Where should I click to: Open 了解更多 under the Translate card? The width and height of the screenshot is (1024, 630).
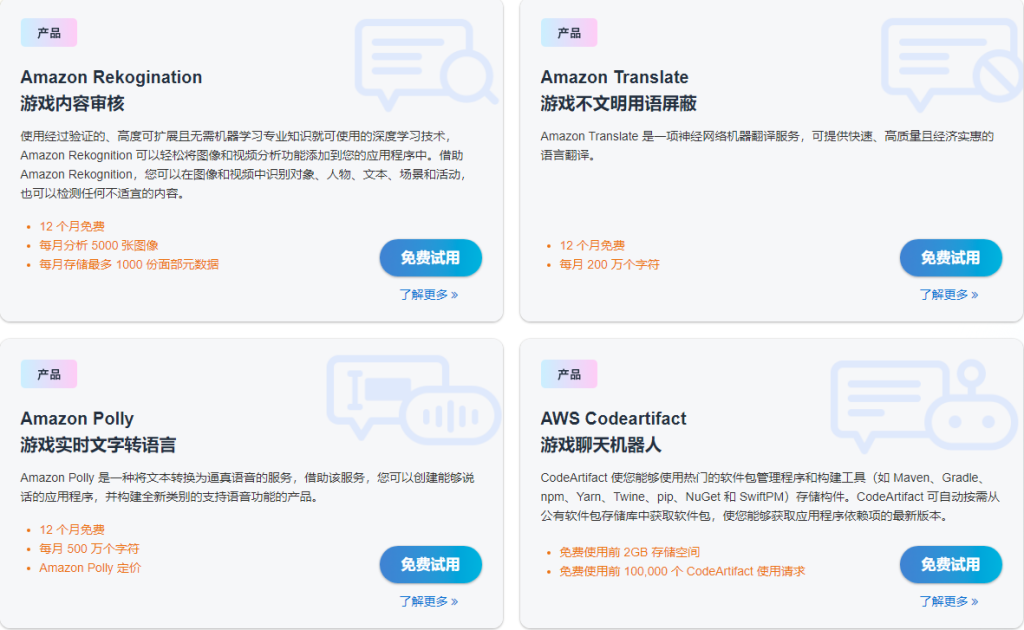pos(949,294)
